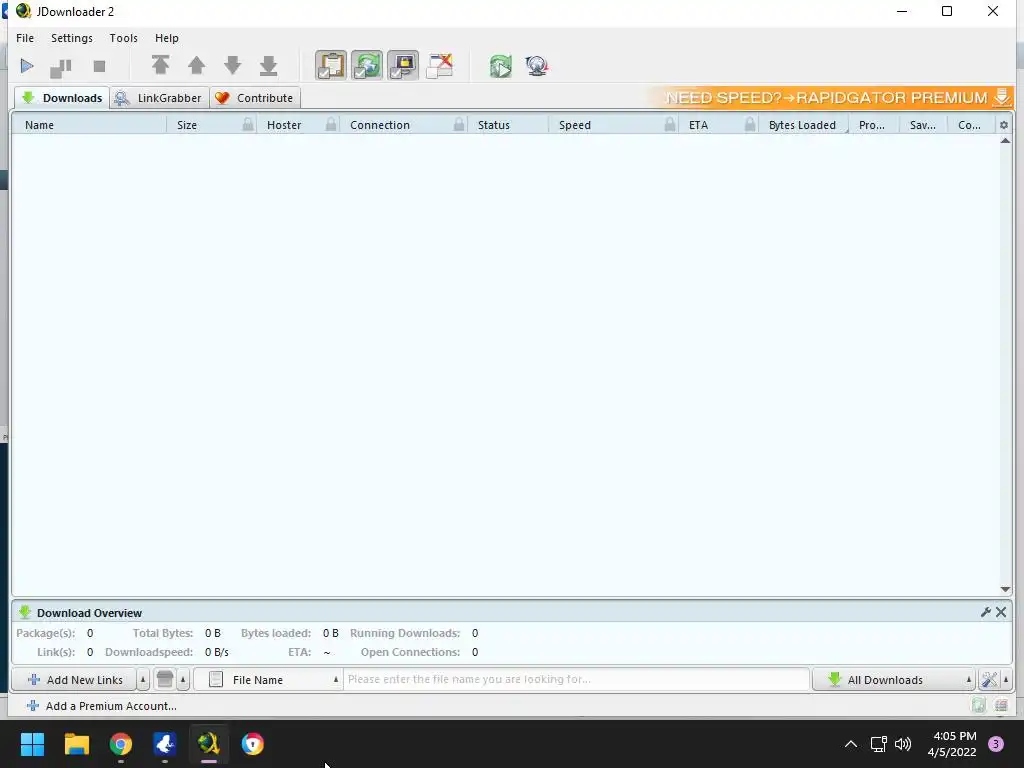
Task: Open the File Name search type dropdown
Action: pos(268,680)
